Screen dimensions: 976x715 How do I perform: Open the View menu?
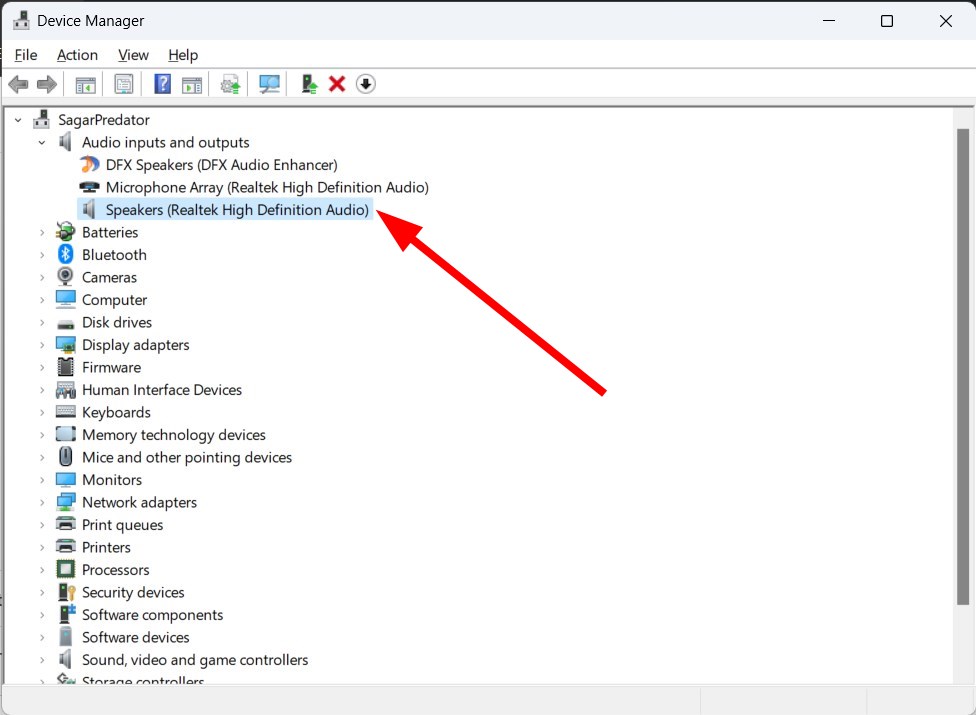(133, 55)
